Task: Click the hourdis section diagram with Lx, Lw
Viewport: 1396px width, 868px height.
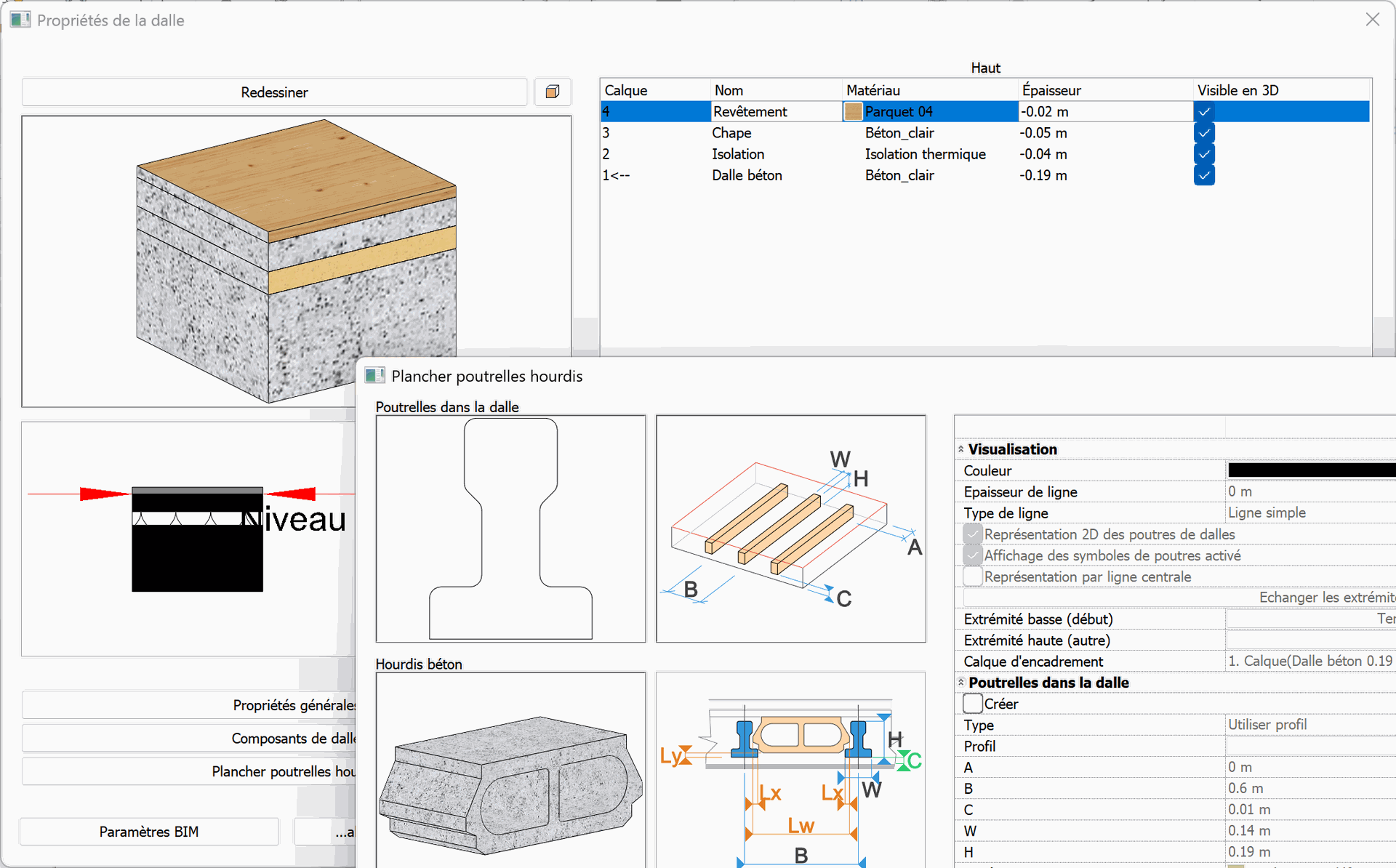Action: click(x=790, y=771)
